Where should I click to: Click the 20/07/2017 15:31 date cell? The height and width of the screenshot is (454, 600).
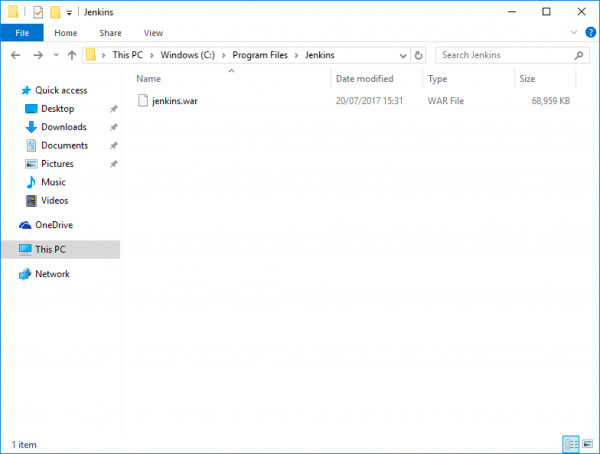[369, 101]
